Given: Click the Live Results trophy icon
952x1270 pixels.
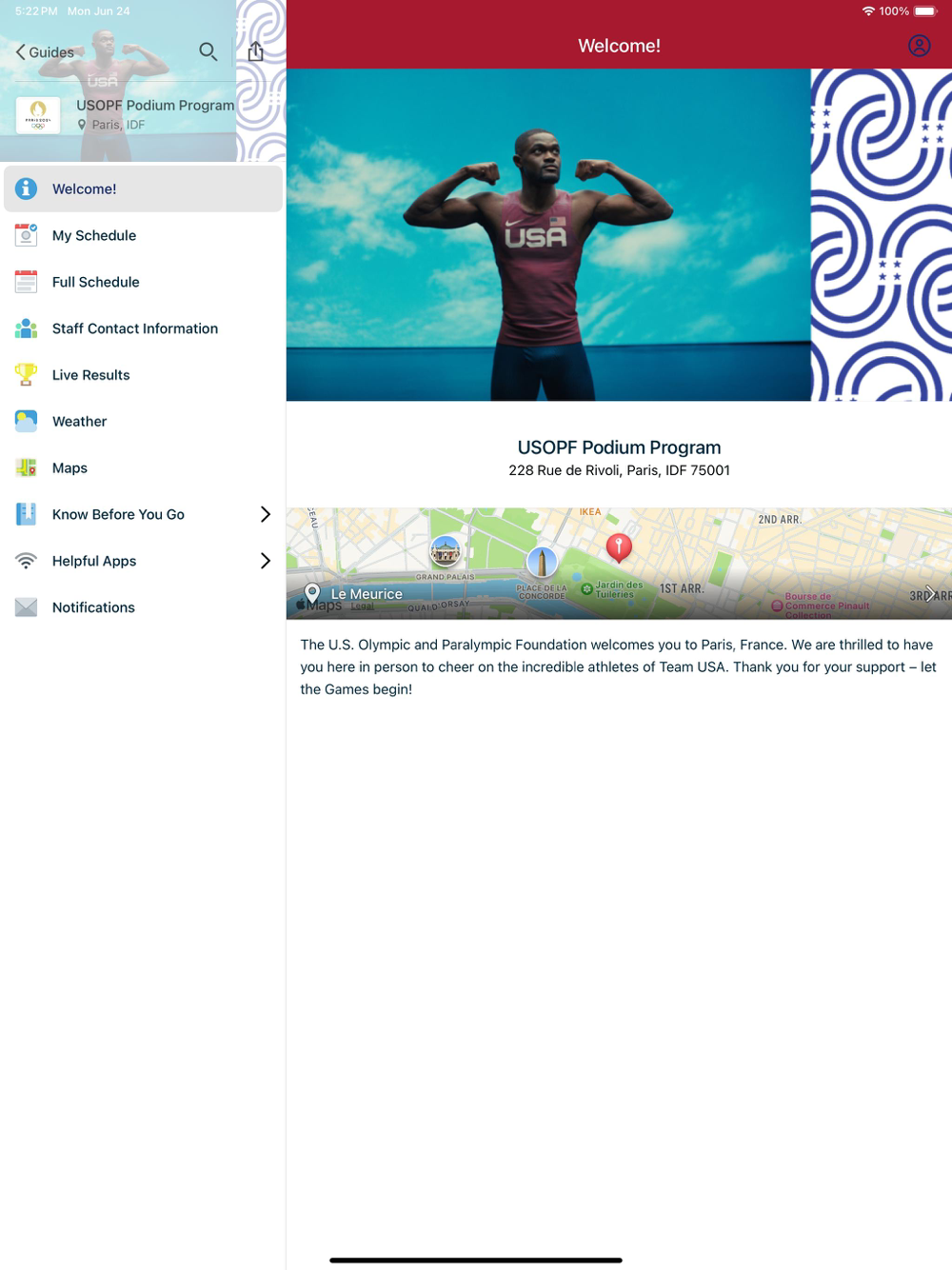Looking at the screenshot, I should pyautogui.click(x=26, y=375).
